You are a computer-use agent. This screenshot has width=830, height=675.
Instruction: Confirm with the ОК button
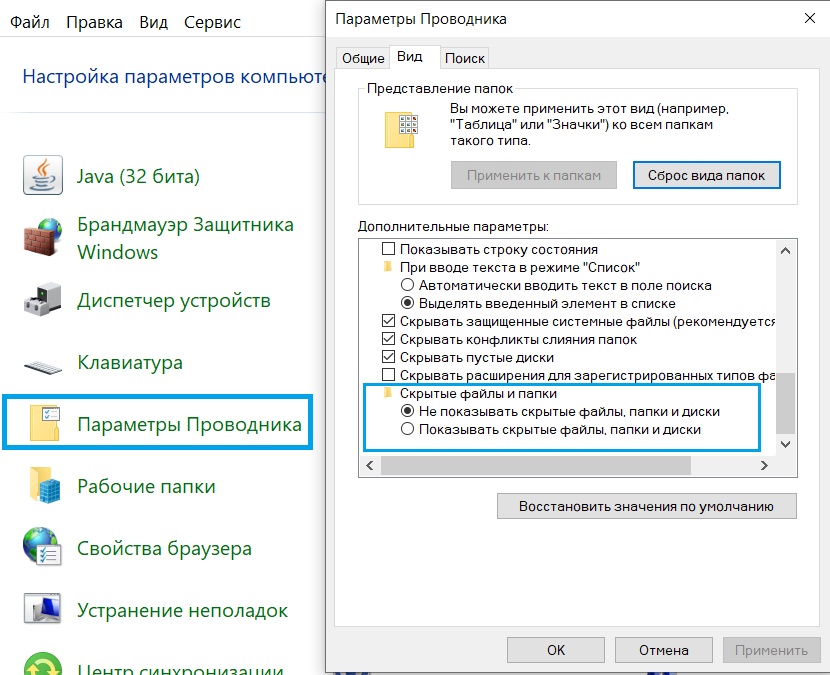pos(556,650)
